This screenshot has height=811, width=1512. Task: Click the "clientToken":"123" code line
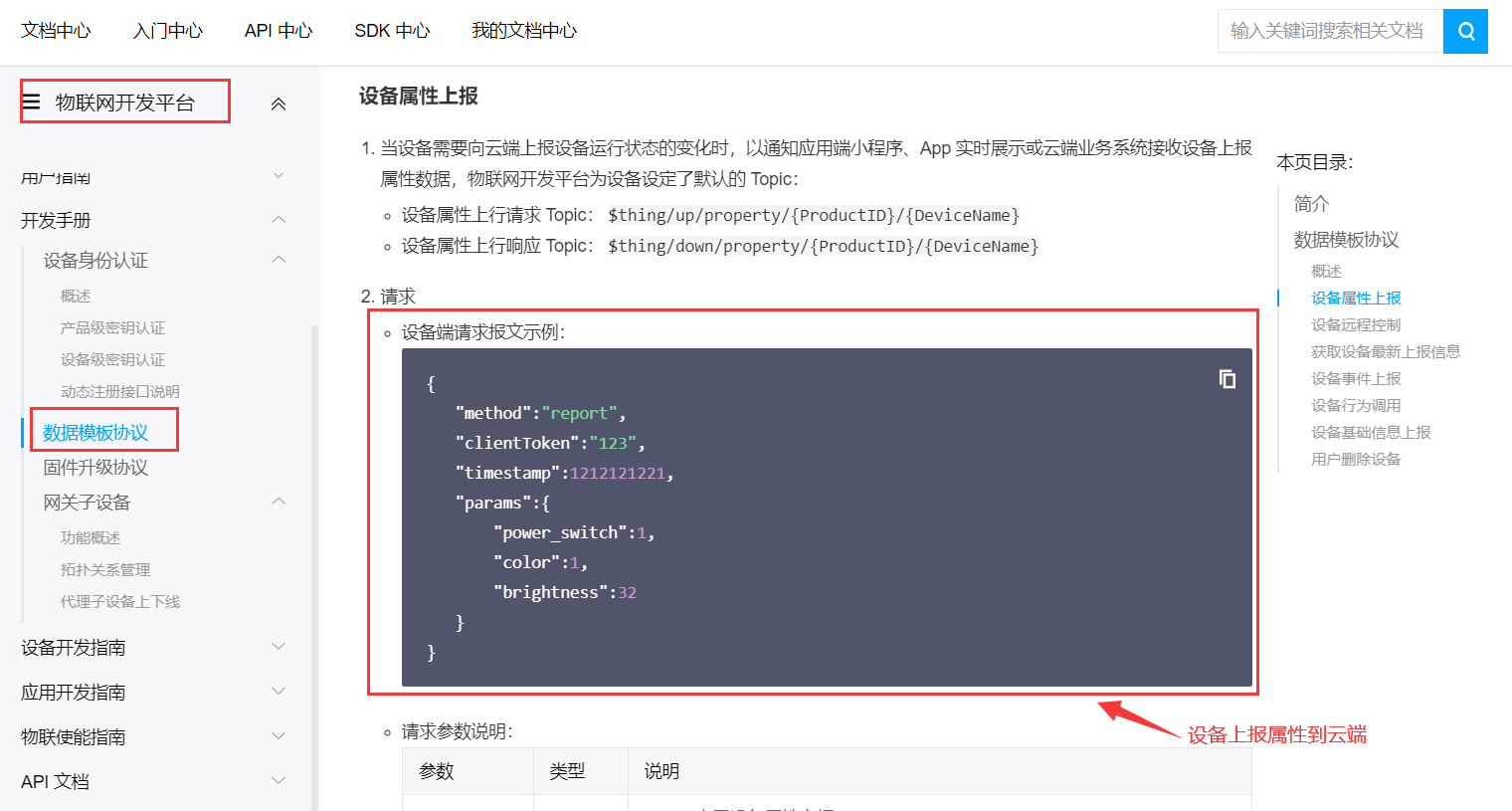[x=550, y=443]
